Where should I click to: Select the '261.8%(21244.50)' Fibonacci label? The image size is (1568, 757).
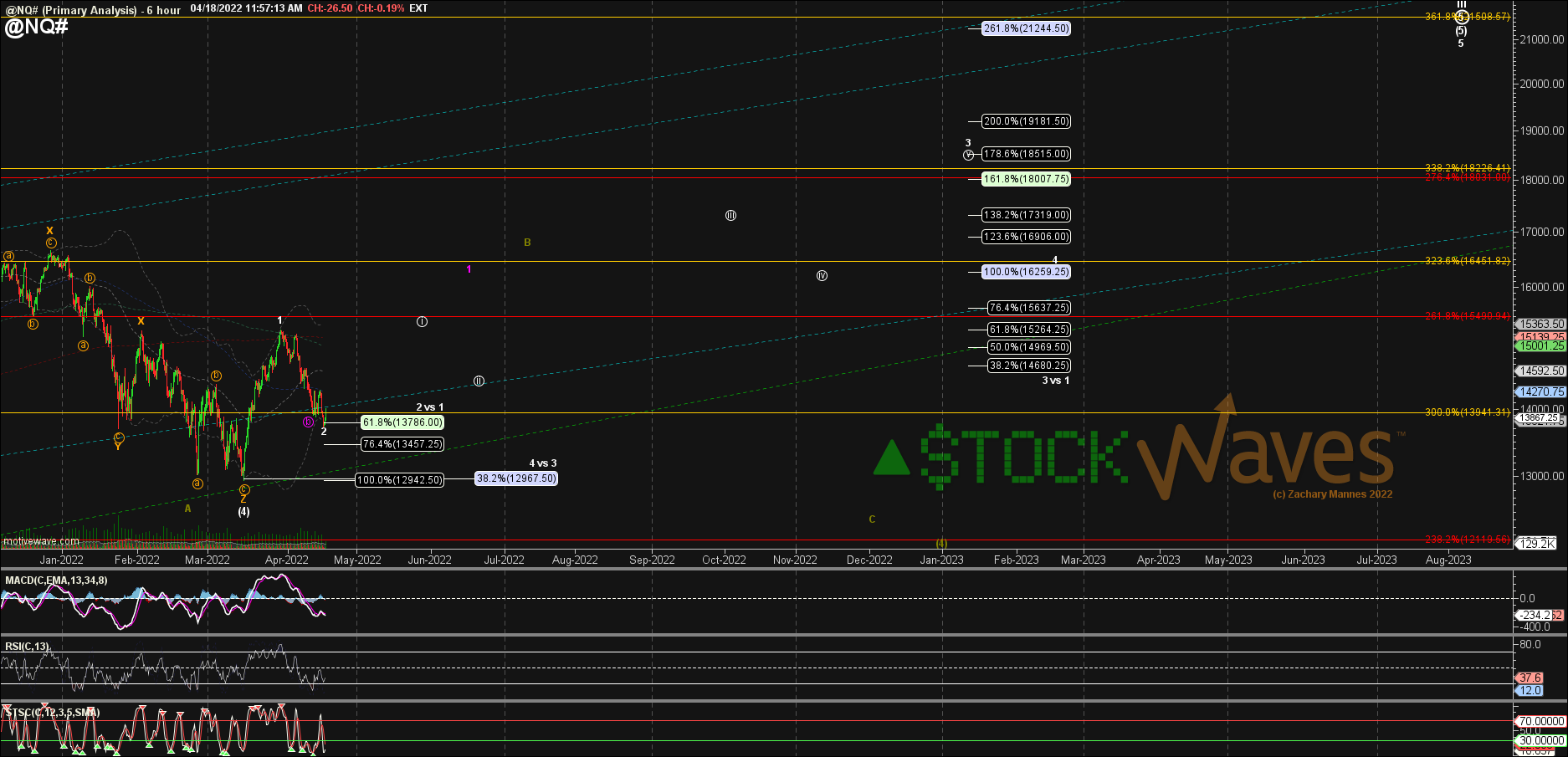point(1026,28)
